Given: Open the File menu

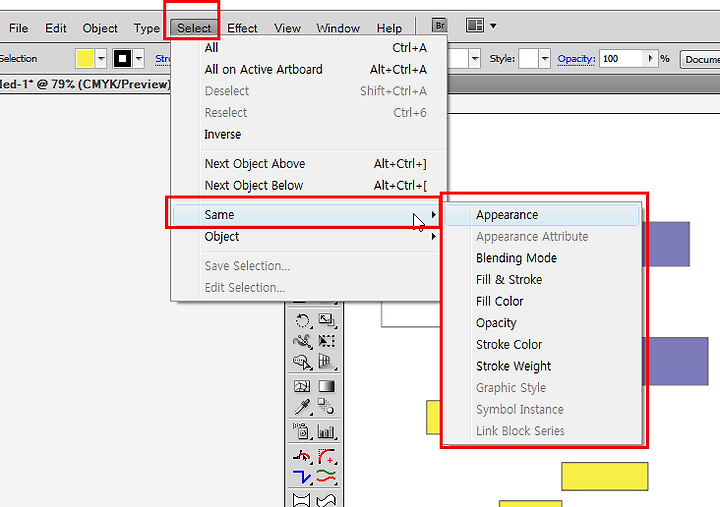Looking at the screenshot, I should pyautogui.click(x=18, y=28).
